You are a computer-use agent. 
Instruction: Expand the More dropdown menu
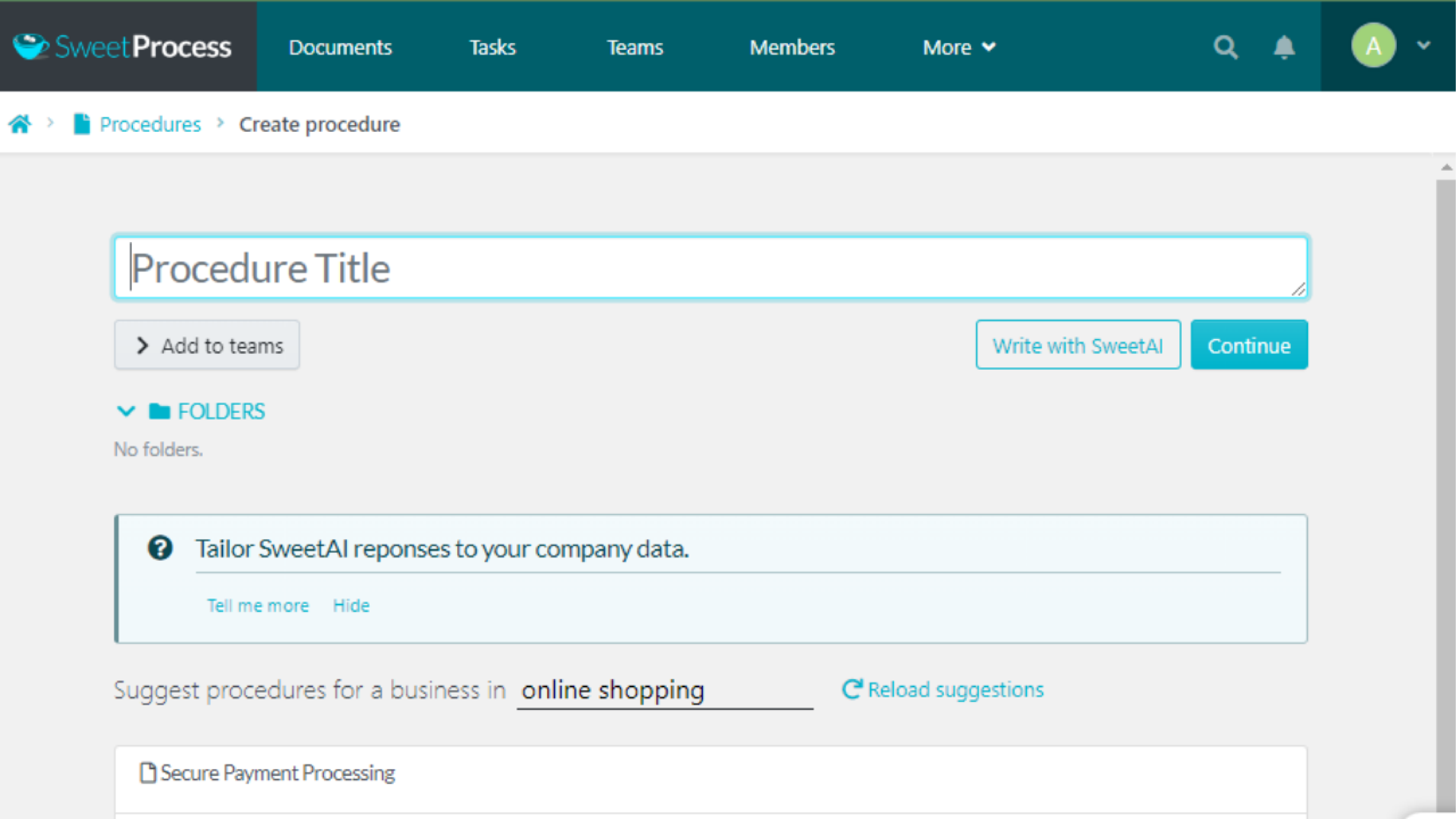click(x=959, y=48)
